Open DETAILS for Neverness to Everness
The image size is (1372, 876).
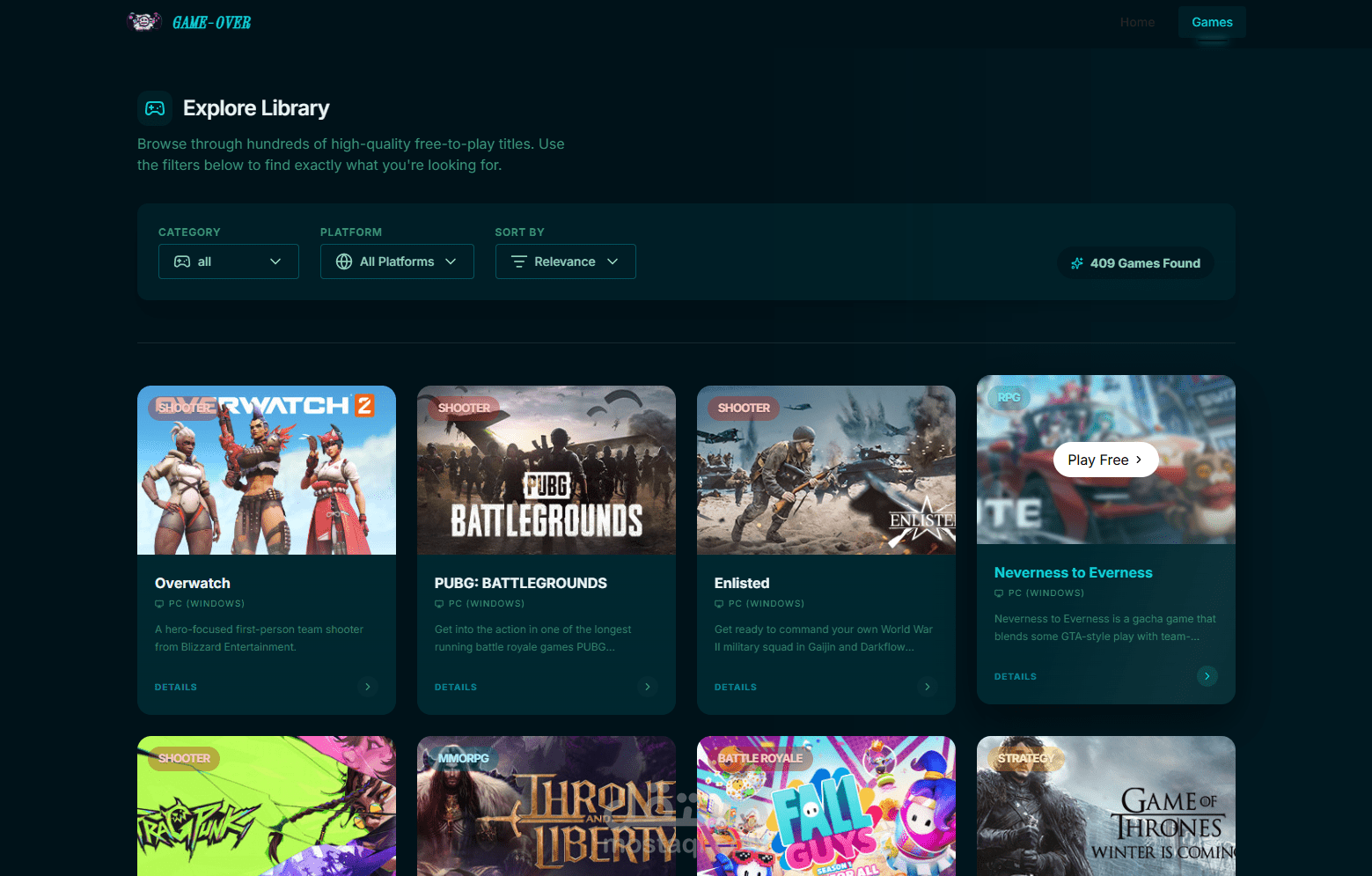1016,676
